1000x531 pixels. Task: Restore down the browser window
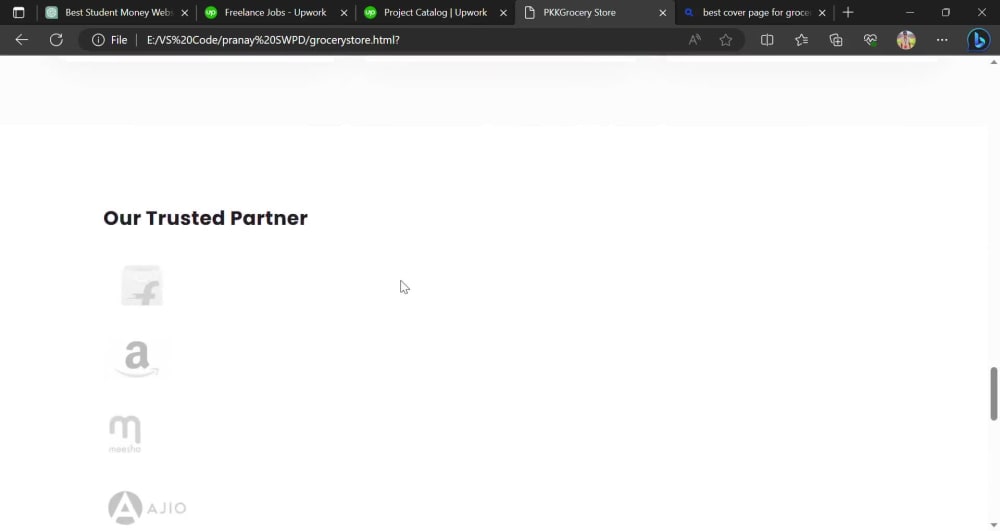coord(946,12)
